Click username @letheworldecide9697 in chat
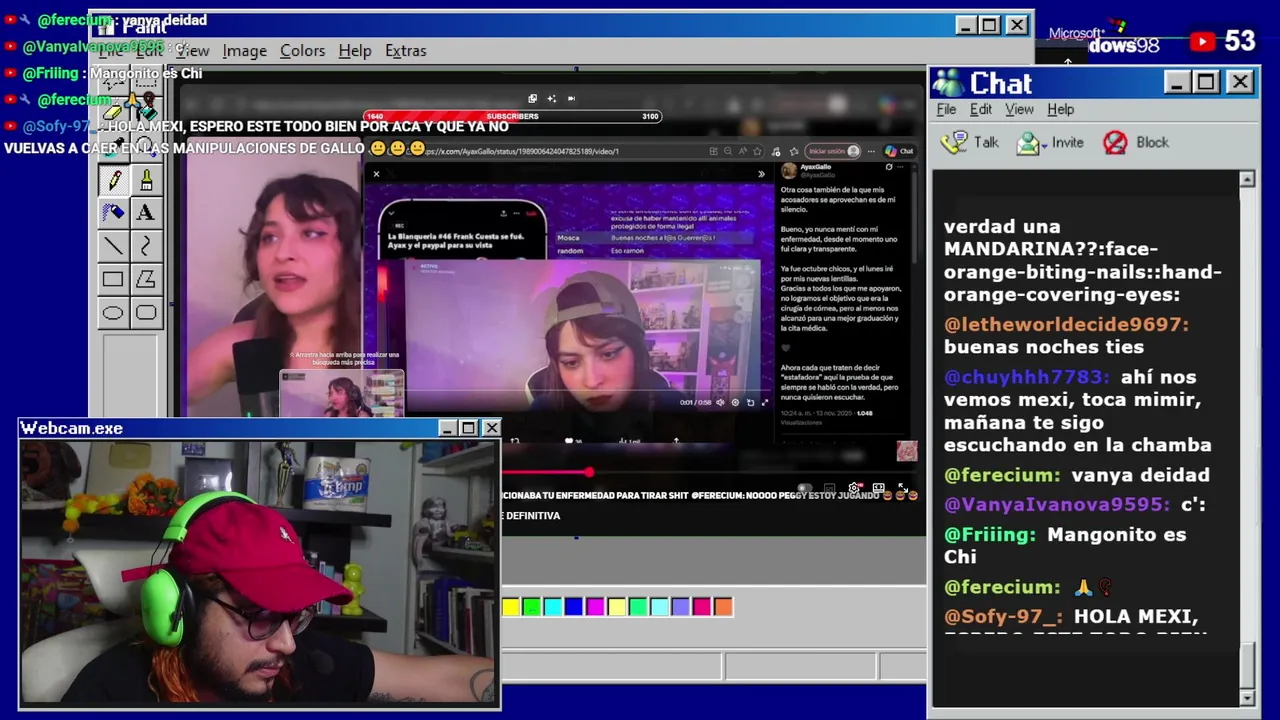Viewport: 1280px width, 720px height. click(1066, 324)
